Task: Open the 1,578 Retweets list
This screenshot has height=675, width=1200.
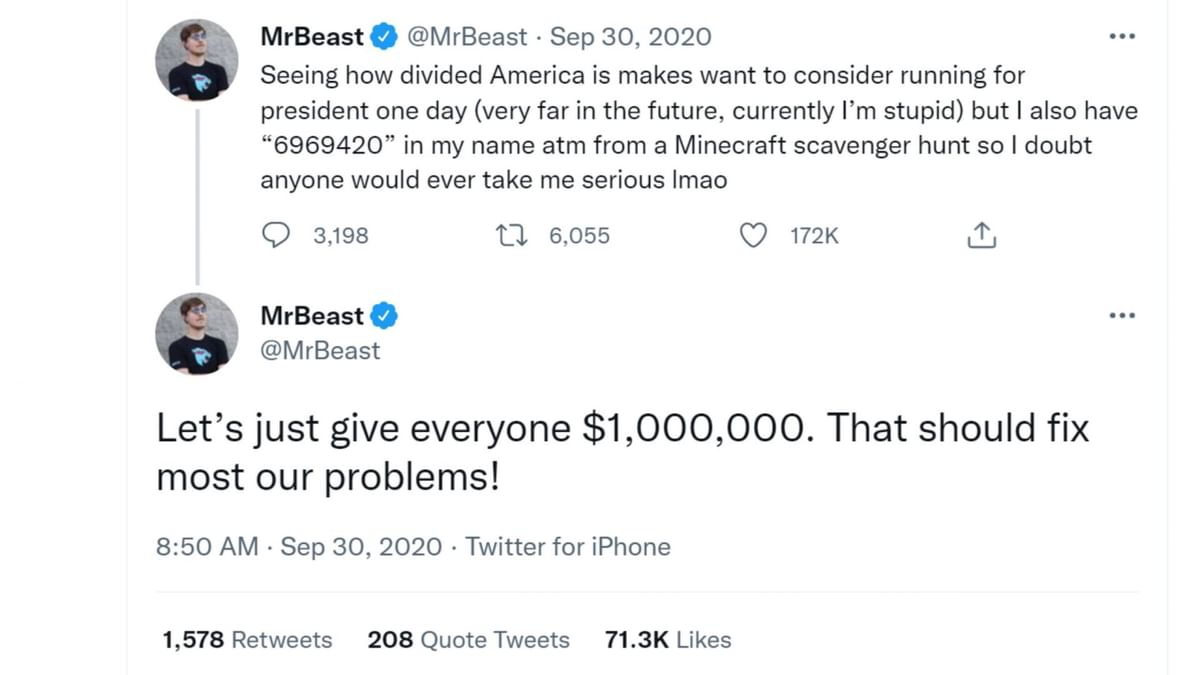Action: tap(245, 640)
